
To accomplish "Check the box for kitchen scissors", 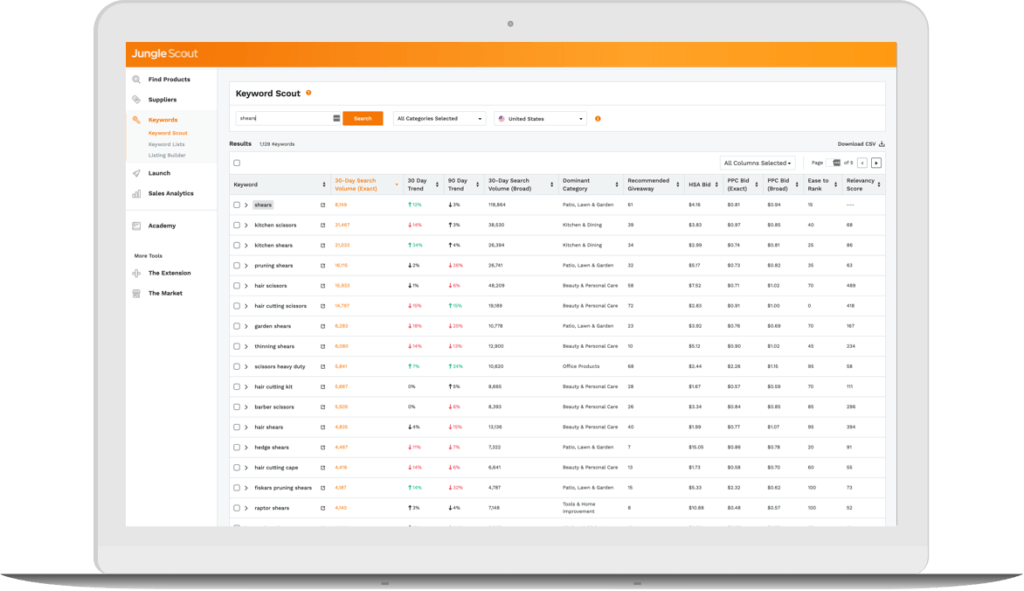I will [237, 225].
